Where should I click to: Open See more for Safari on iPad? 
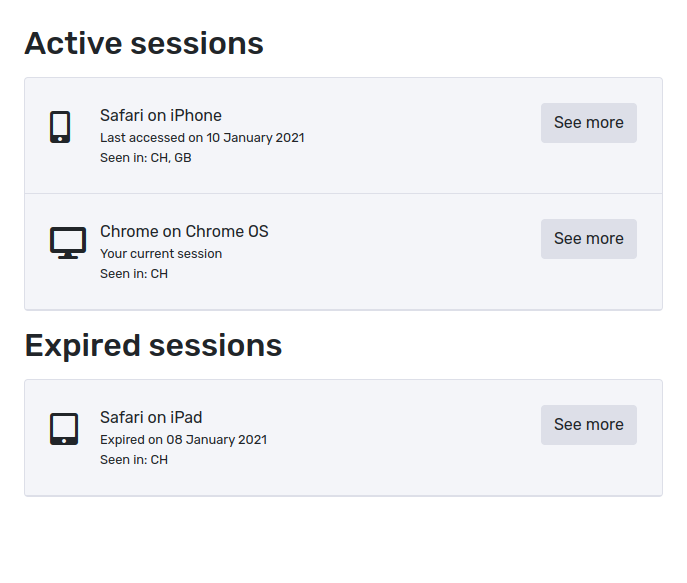(588, 425)
